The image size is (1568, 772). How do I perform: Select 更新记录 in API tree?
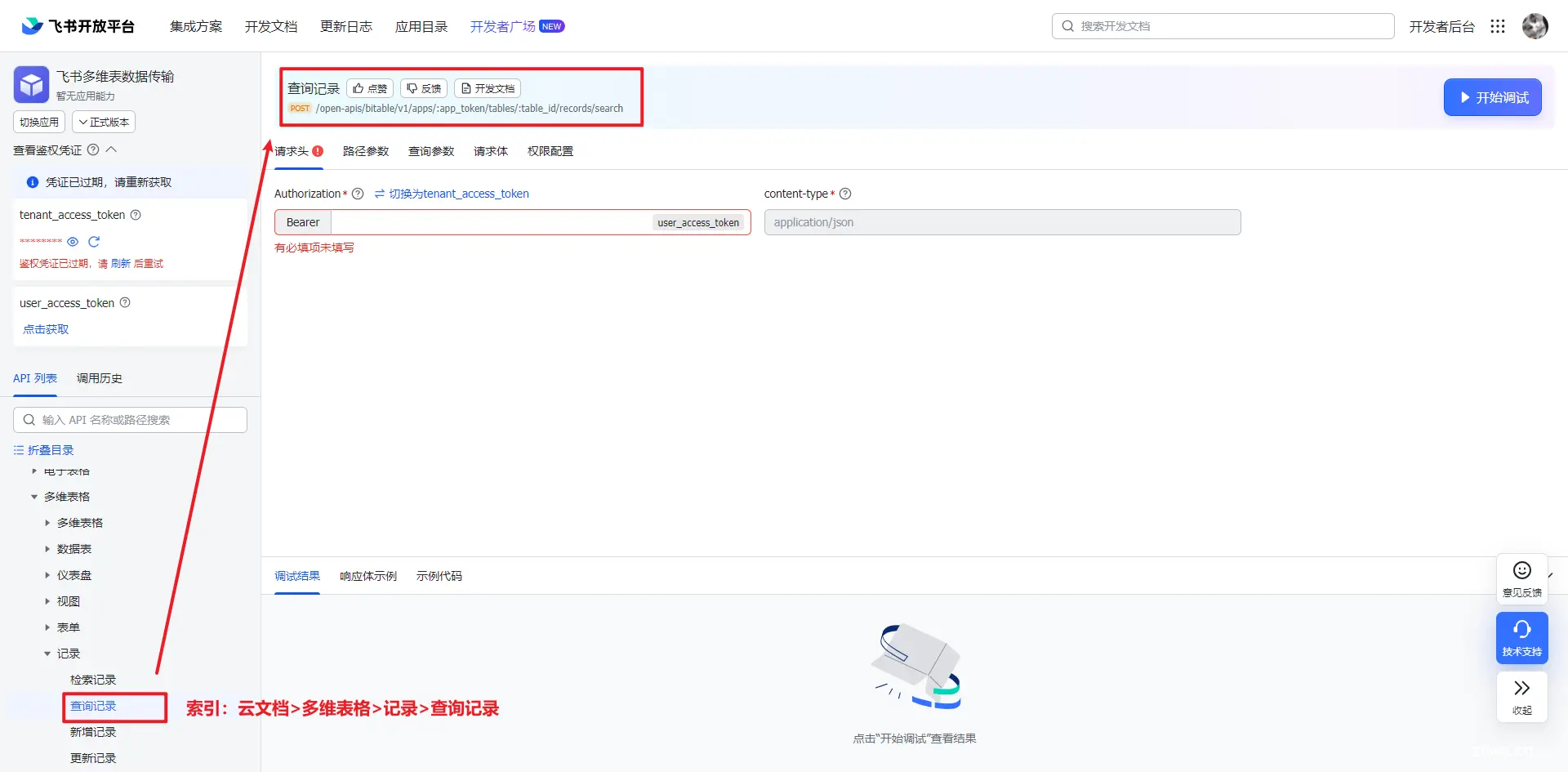(x=93, y=758)
